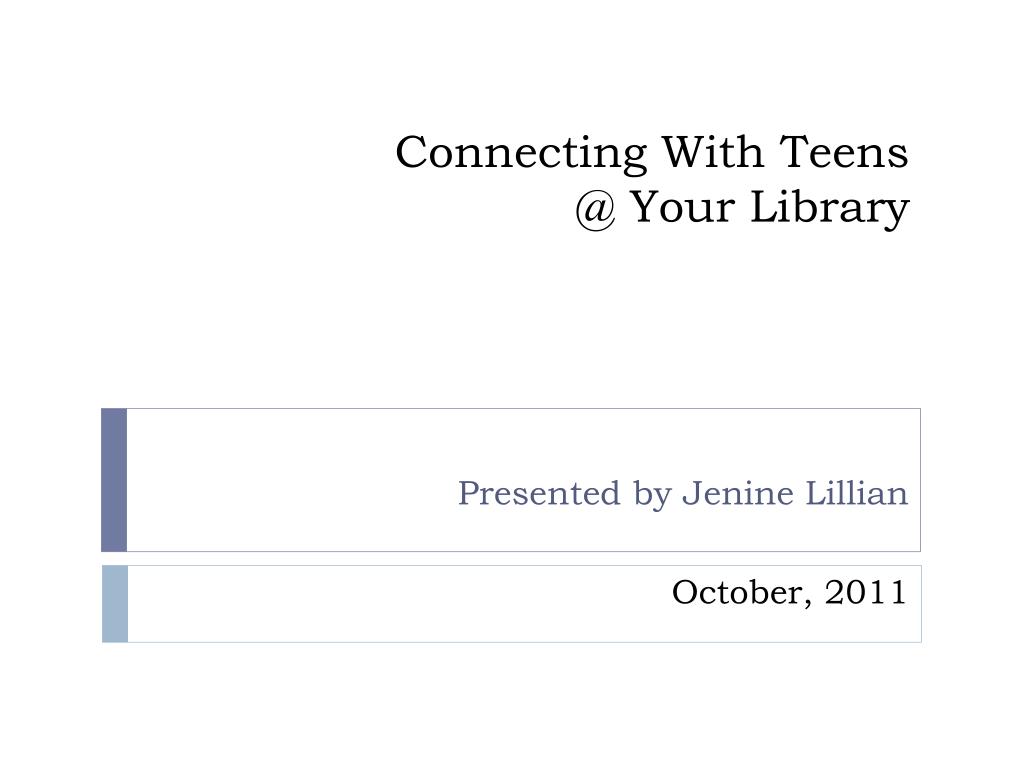Click the "October, 2011" date text
Image resolution: width=1024 pixels, height=768 pixels.
pyautogui.click(x=789, y=593)
